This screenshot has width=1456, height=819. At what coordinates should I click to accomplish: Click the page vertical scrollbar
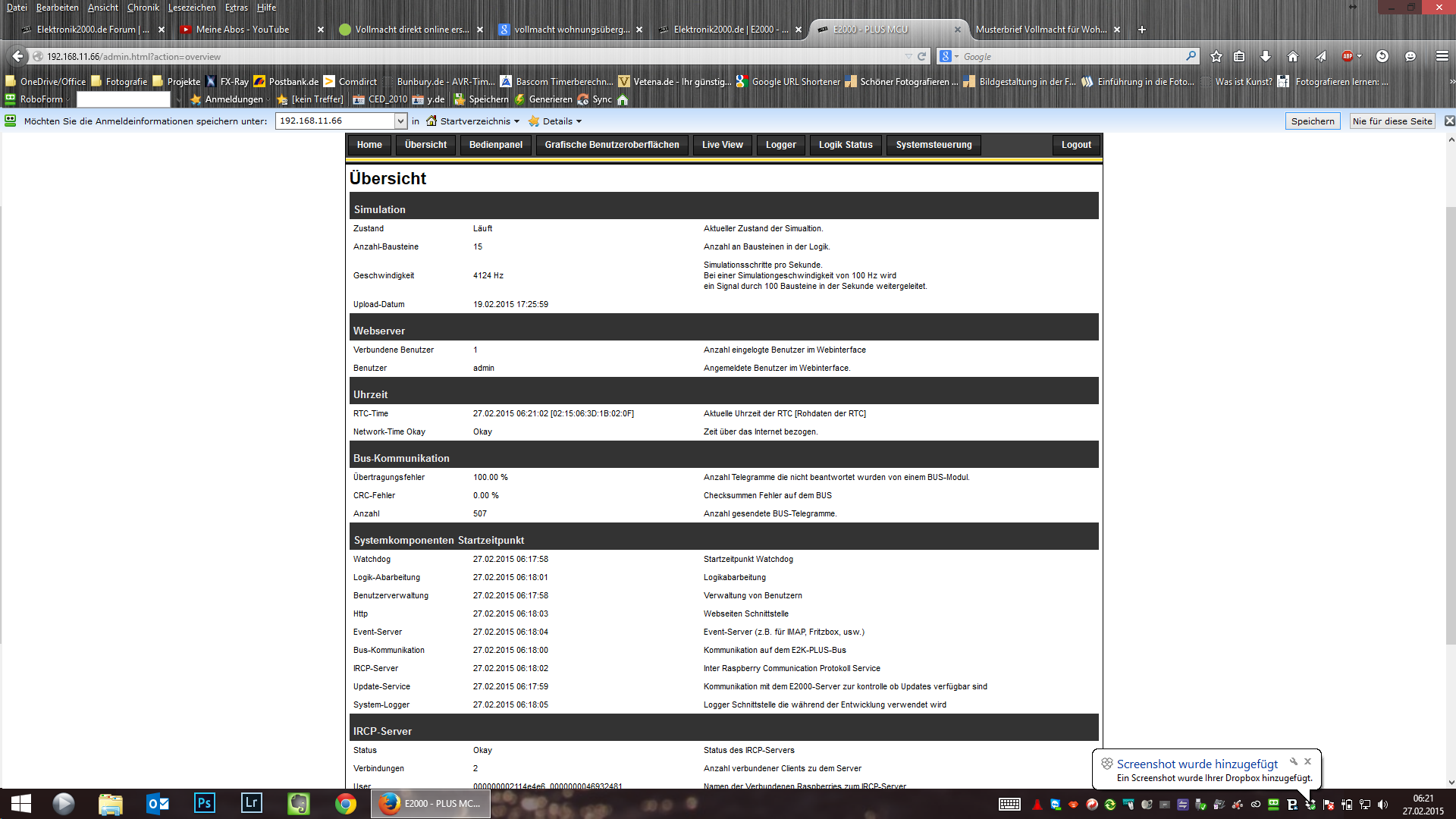click(x=1451, y=425)
